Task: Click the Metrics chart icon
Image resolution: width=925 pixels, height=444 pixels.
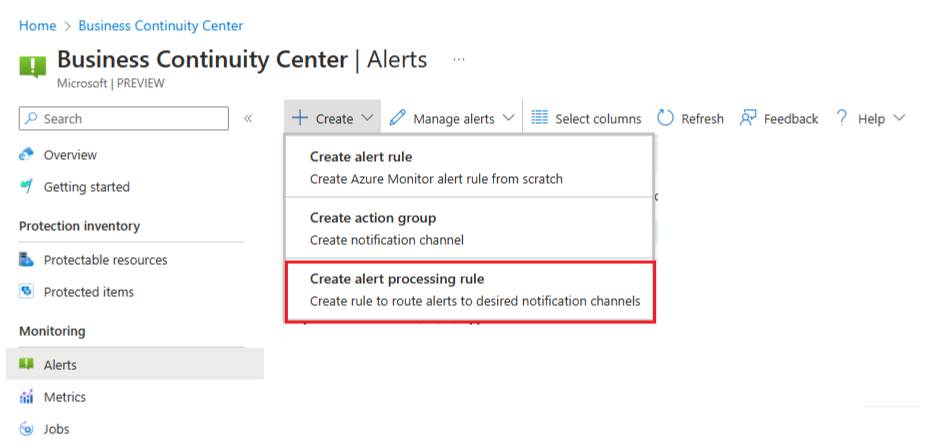Action: click(27, 396)
